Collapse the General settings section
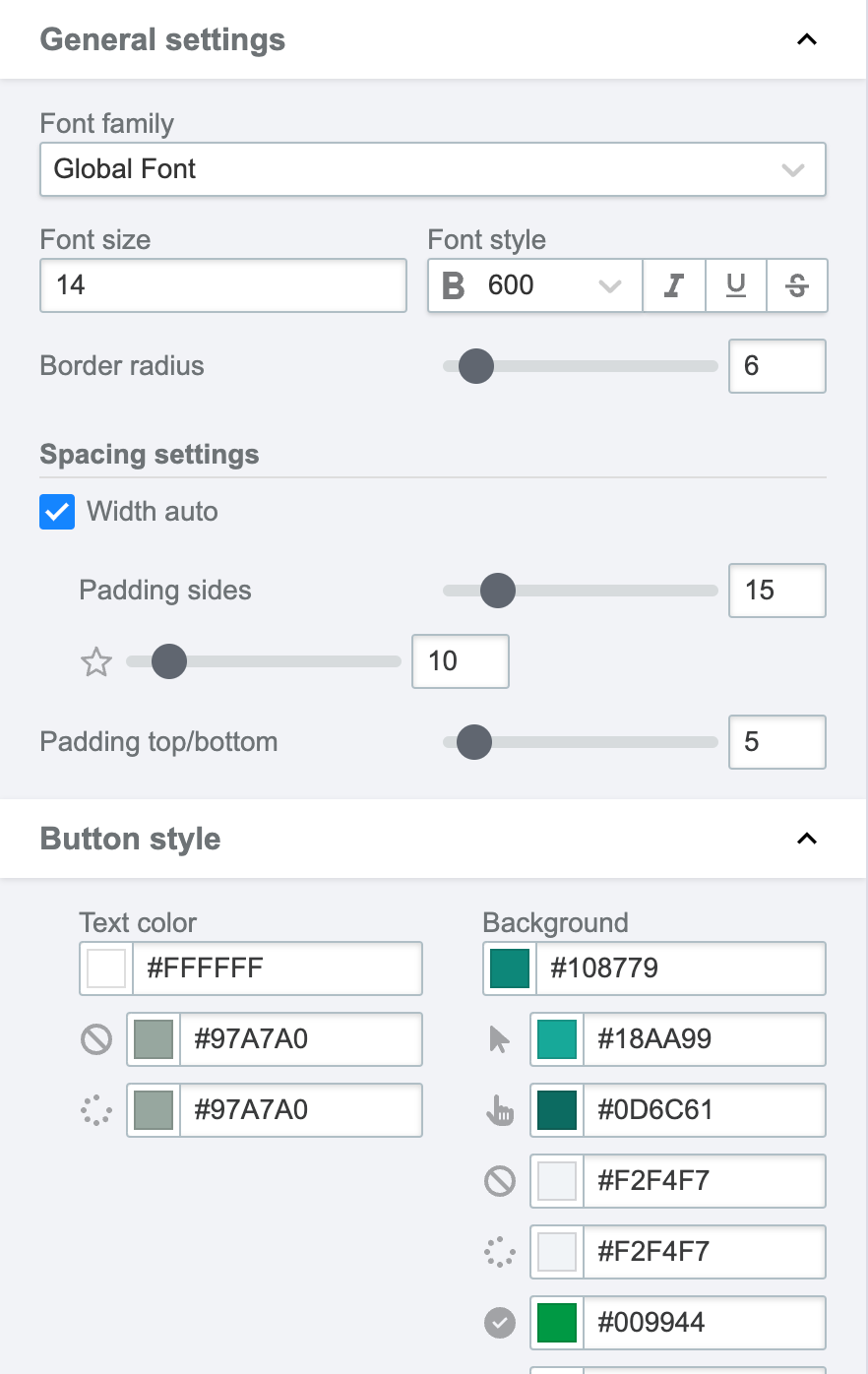The width and height of the screenshot is (868, 1374). click(x=807, y=39)
